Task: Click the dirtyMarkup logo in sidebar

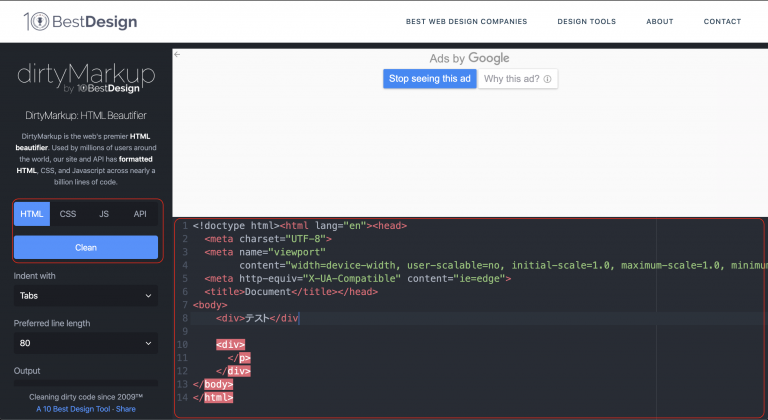Action: pos(86,77)
